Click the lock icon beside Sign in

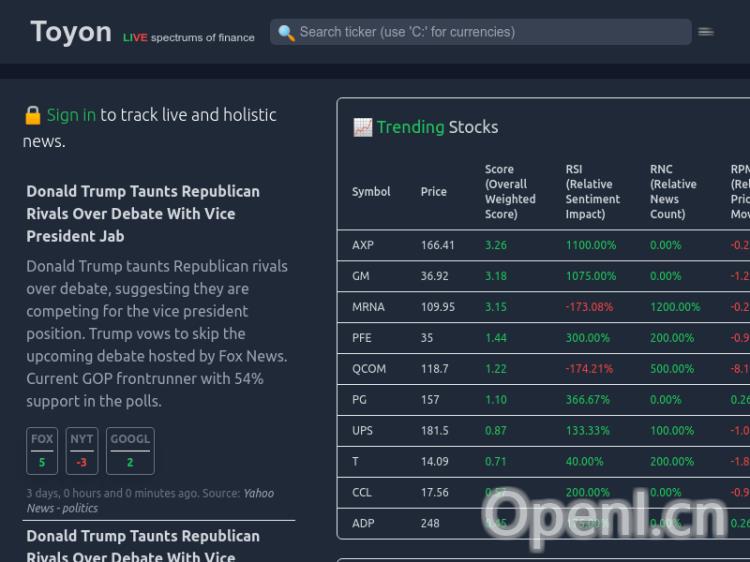[x=33, y=115]
